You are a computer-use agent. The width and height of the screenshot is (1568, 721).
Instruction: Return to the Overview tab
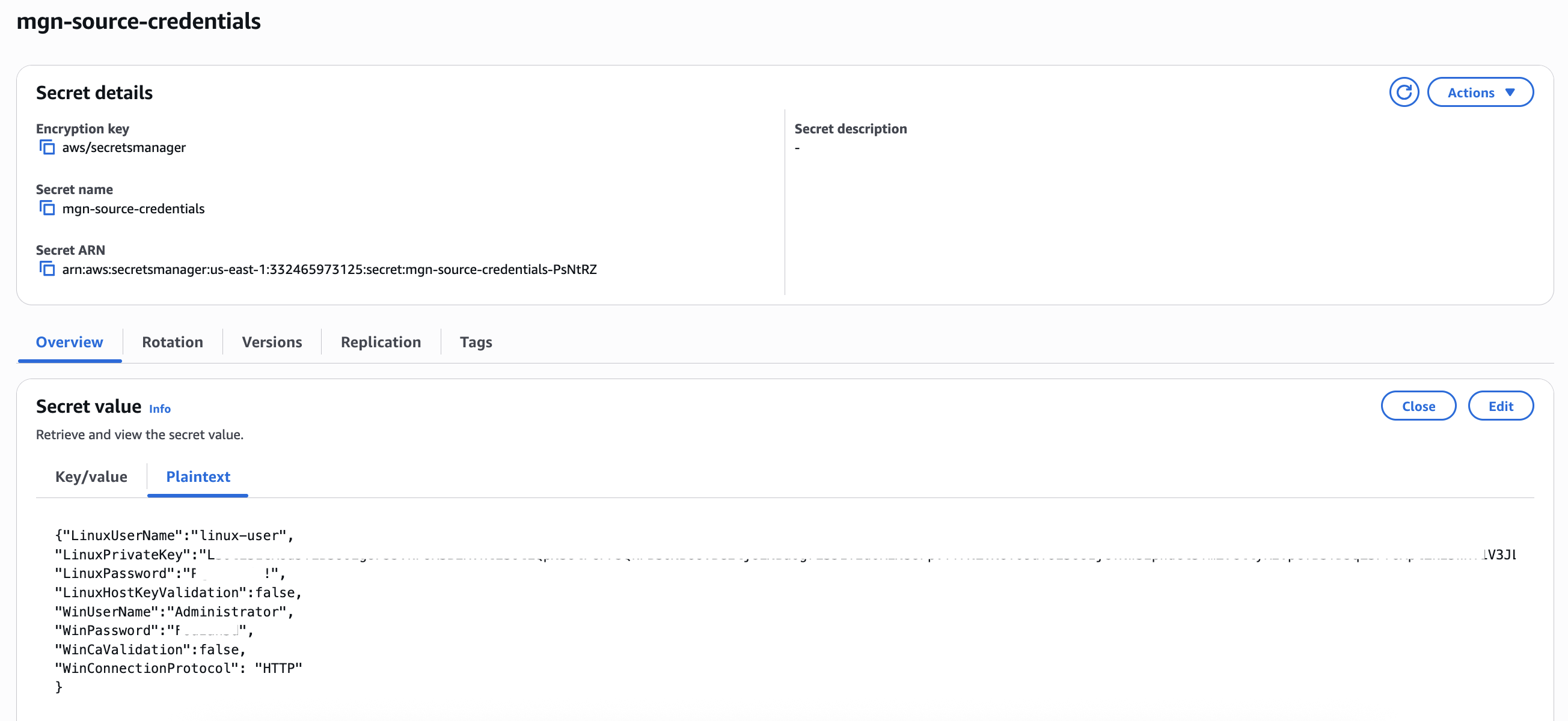(x=69, y=342)
